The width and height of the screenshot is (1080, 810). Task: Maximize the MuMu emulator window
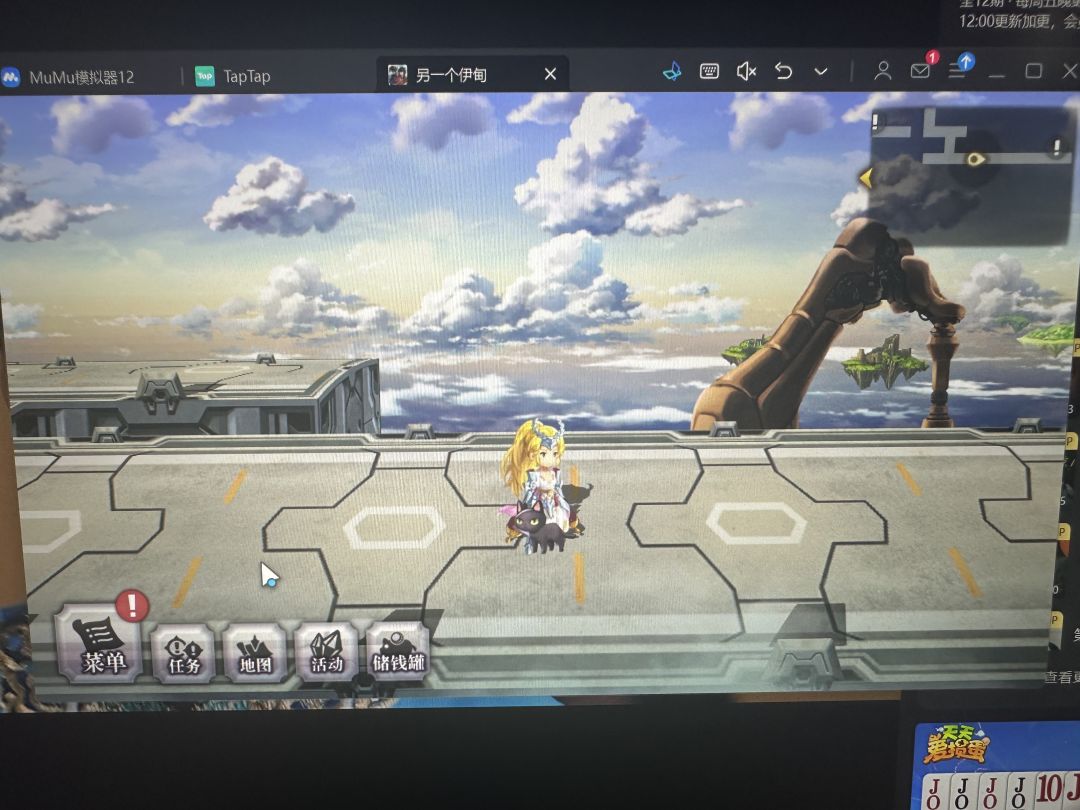[1033, 71]
